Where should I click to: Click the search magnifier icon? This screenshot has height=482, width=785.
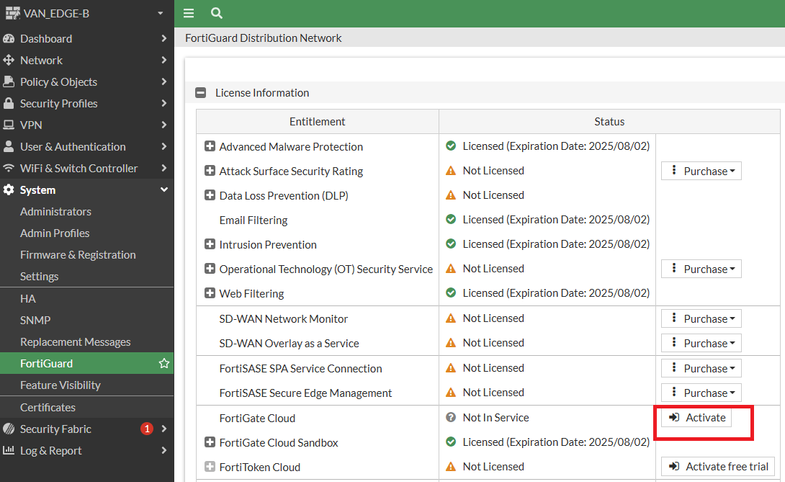pyautogui.click(x=217, y=14)
